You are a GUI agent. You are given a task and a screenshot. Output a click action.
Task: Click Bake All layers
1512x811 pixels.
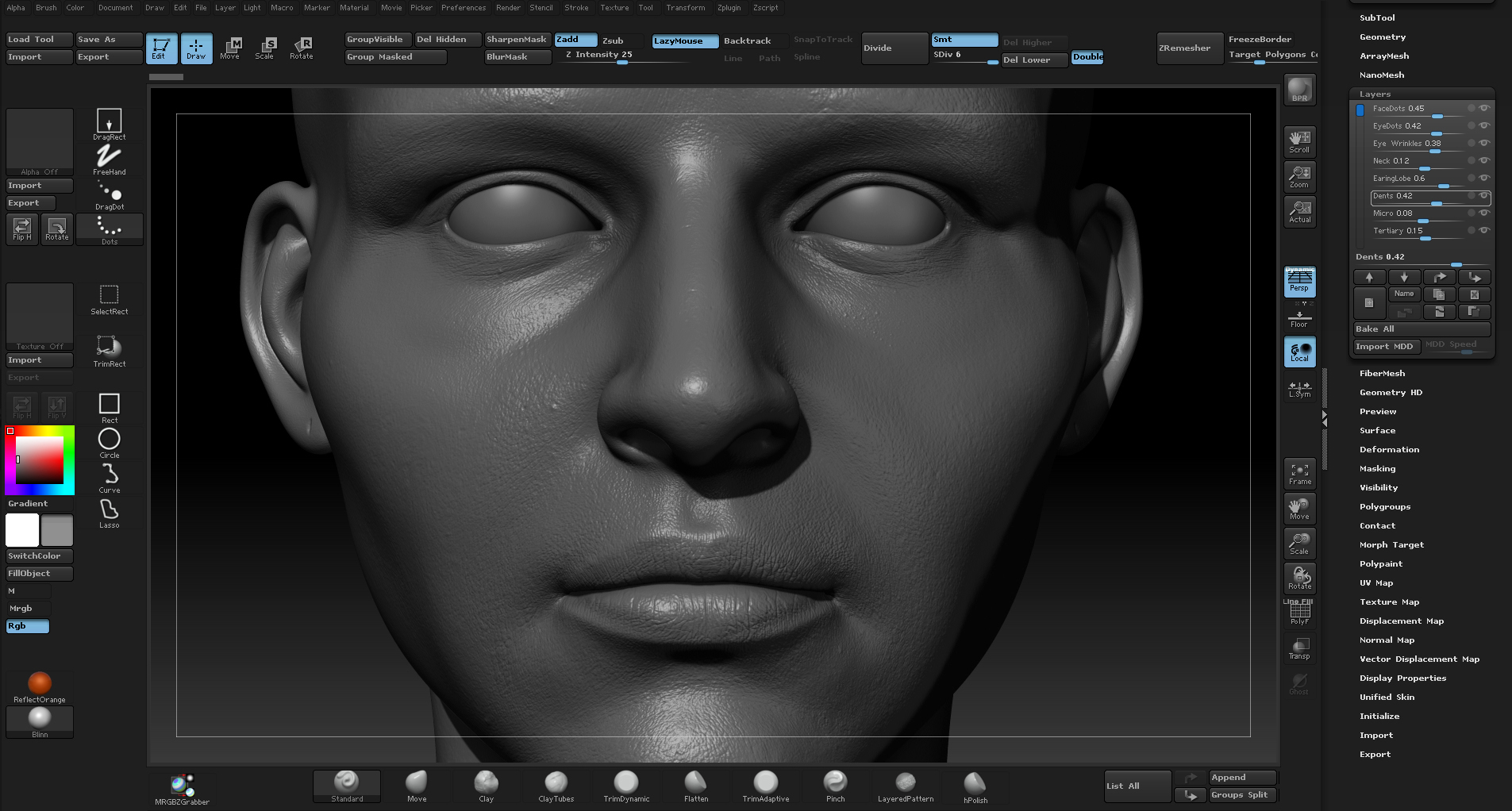(x=1422, y=329)
